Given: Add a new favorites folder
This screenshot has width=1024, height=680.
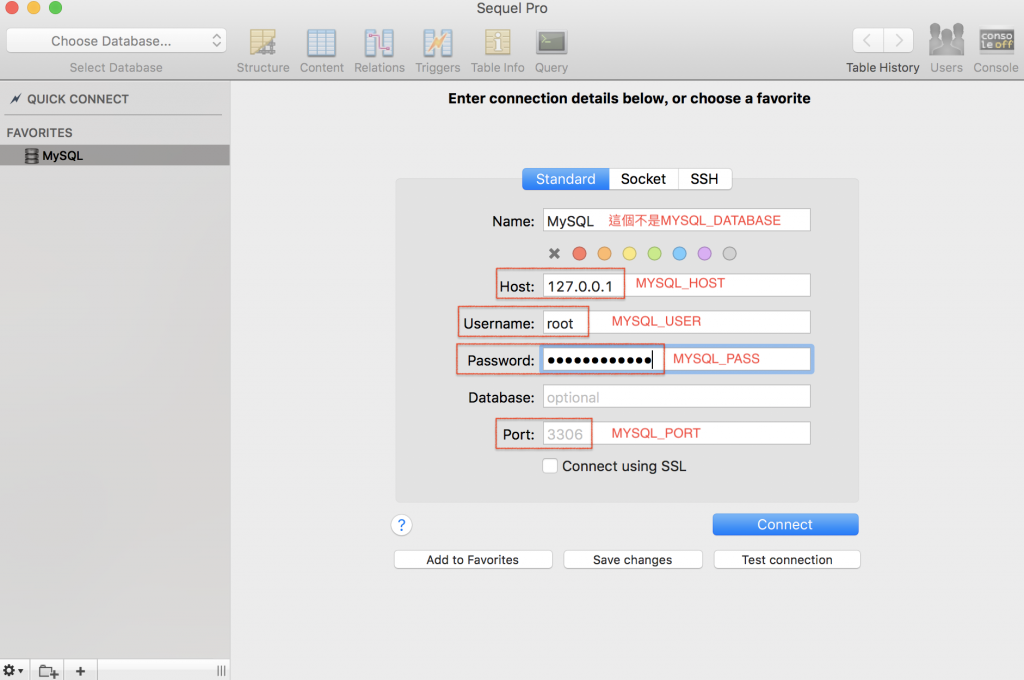Looking at the screenshot, I should click(48, 671).
